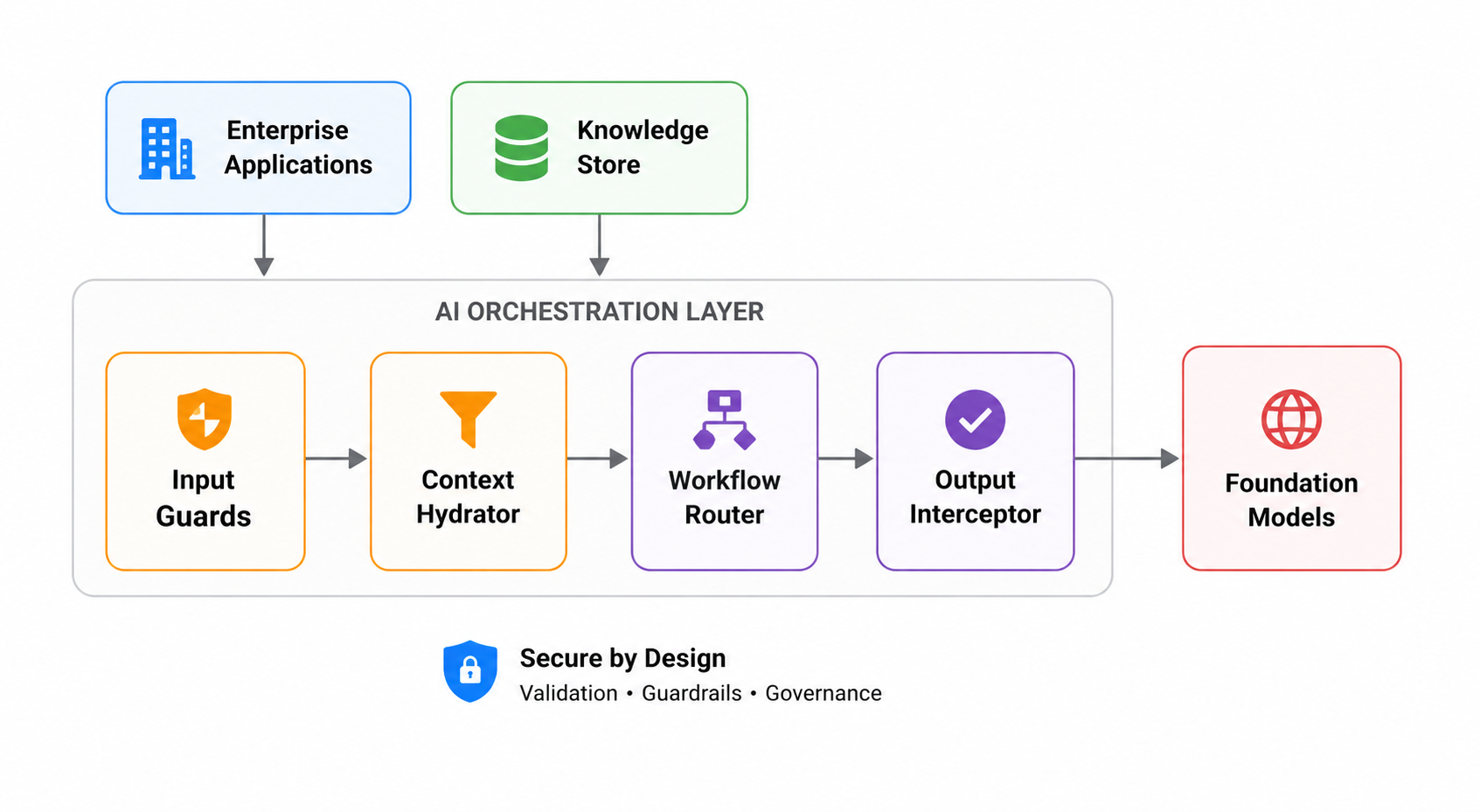Click the Workflow Router label

point(725,497)
